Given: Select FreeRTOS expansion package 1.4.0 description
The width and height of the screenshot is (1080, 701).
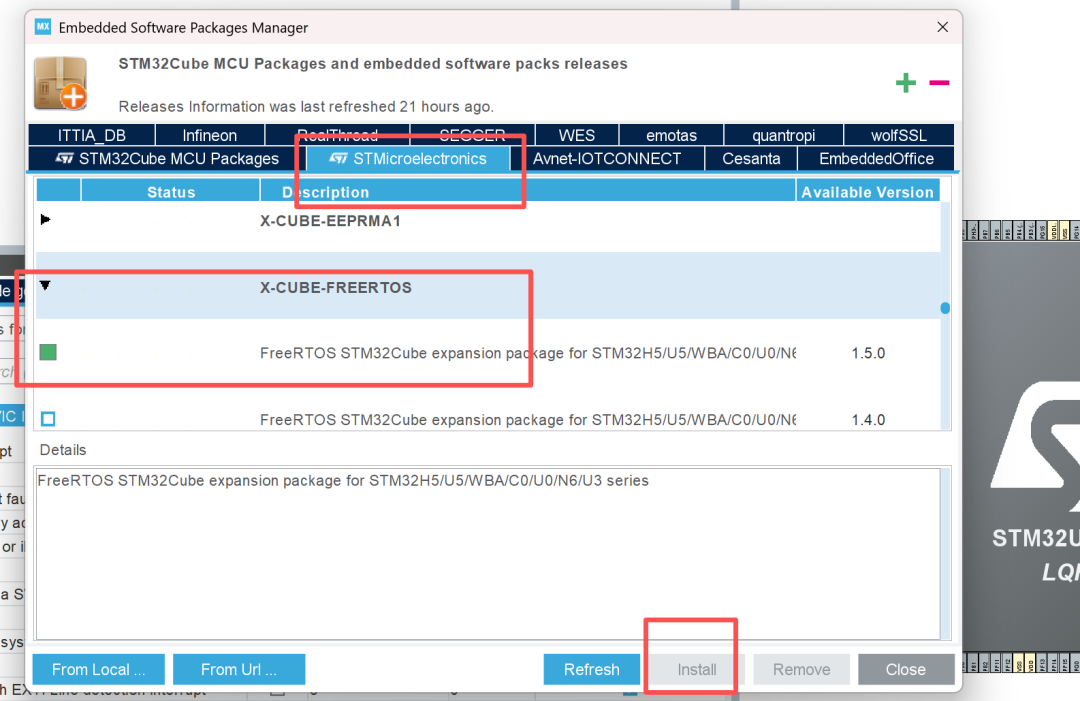Looking at the screenshot, I should (528, 419).
